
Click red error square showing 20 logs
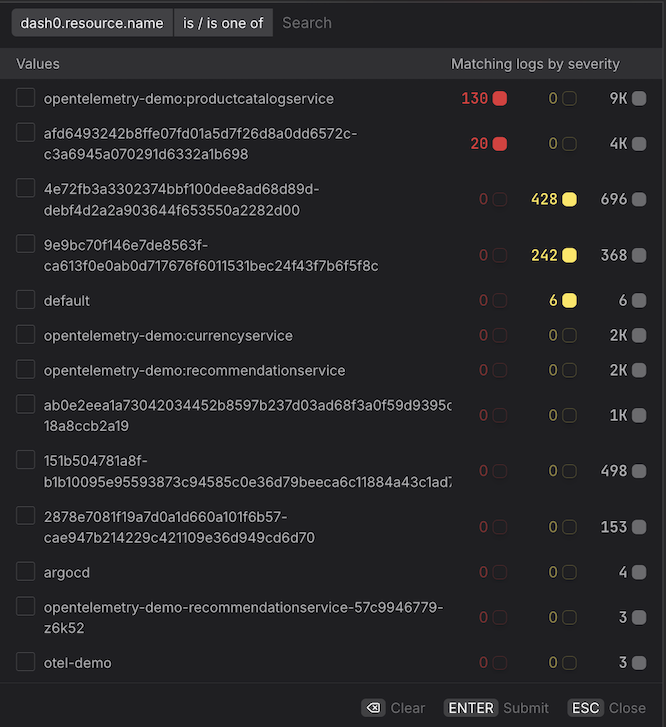point(499,144)
